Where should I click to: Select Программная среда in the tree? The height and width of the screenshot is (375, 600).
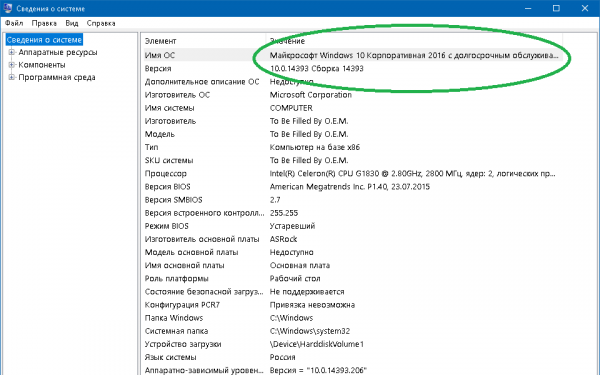[57, 77]
